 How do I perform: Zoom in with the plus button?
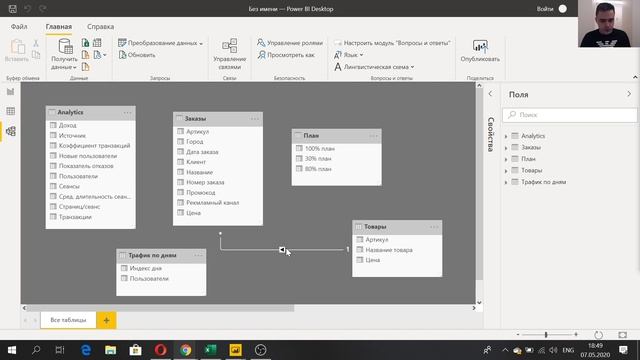point(576,334)
